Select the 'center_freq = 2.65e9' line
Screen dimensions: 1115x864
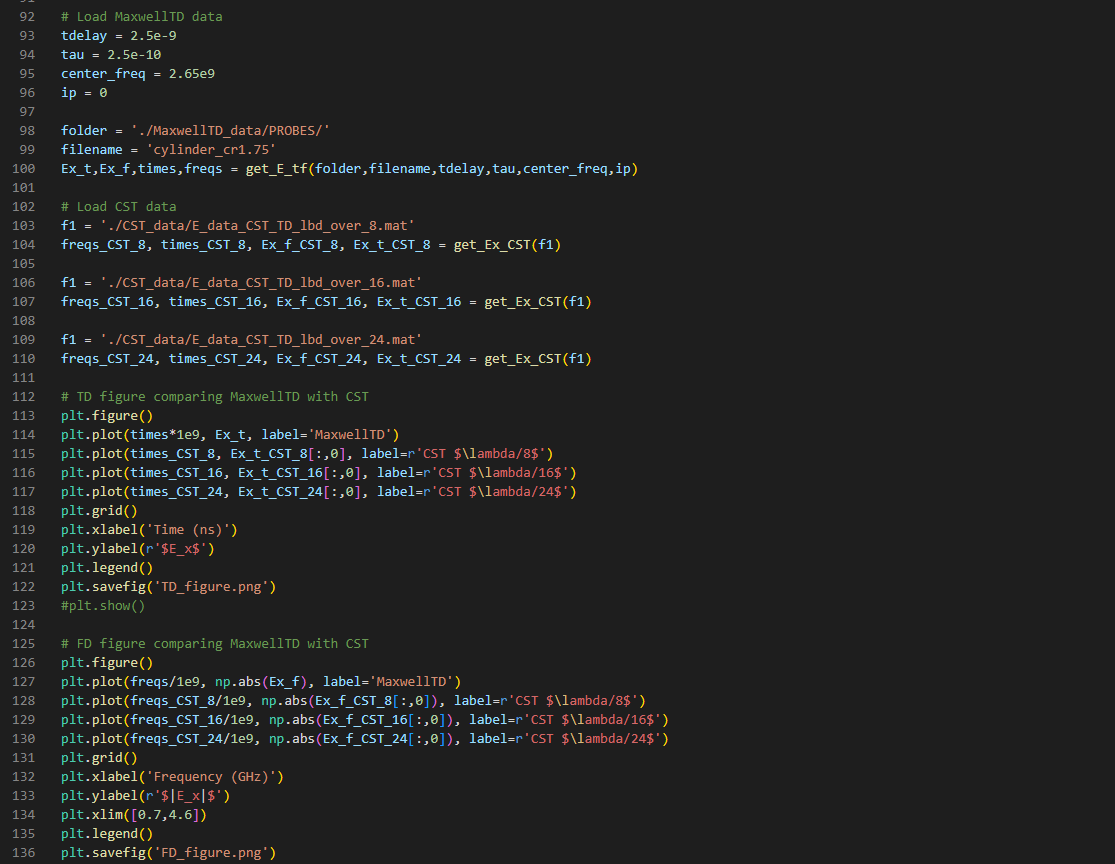click(x=138, y=74)
